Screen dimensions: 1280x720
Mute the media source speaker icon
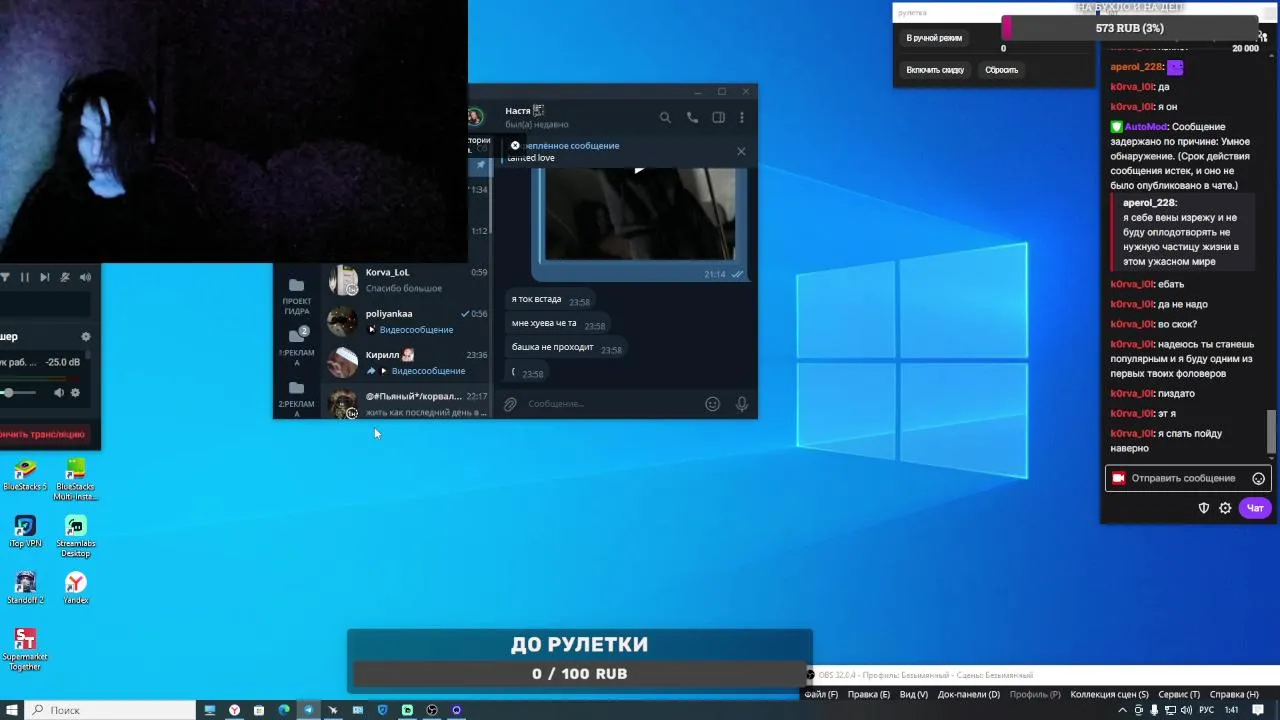[85, 277]
